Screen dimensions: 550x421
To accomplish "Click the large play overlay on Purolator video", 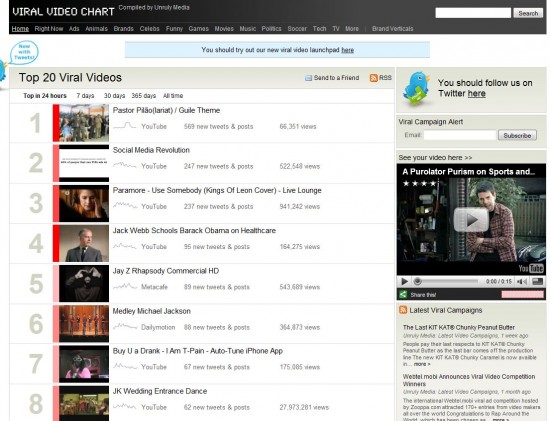I will [x=471, y=220].
